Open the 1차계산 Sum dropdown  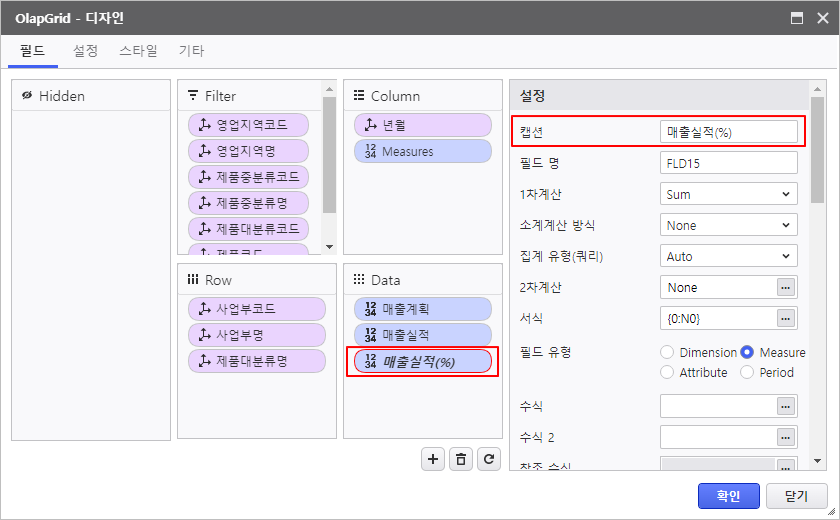click(x=729, y=194)
